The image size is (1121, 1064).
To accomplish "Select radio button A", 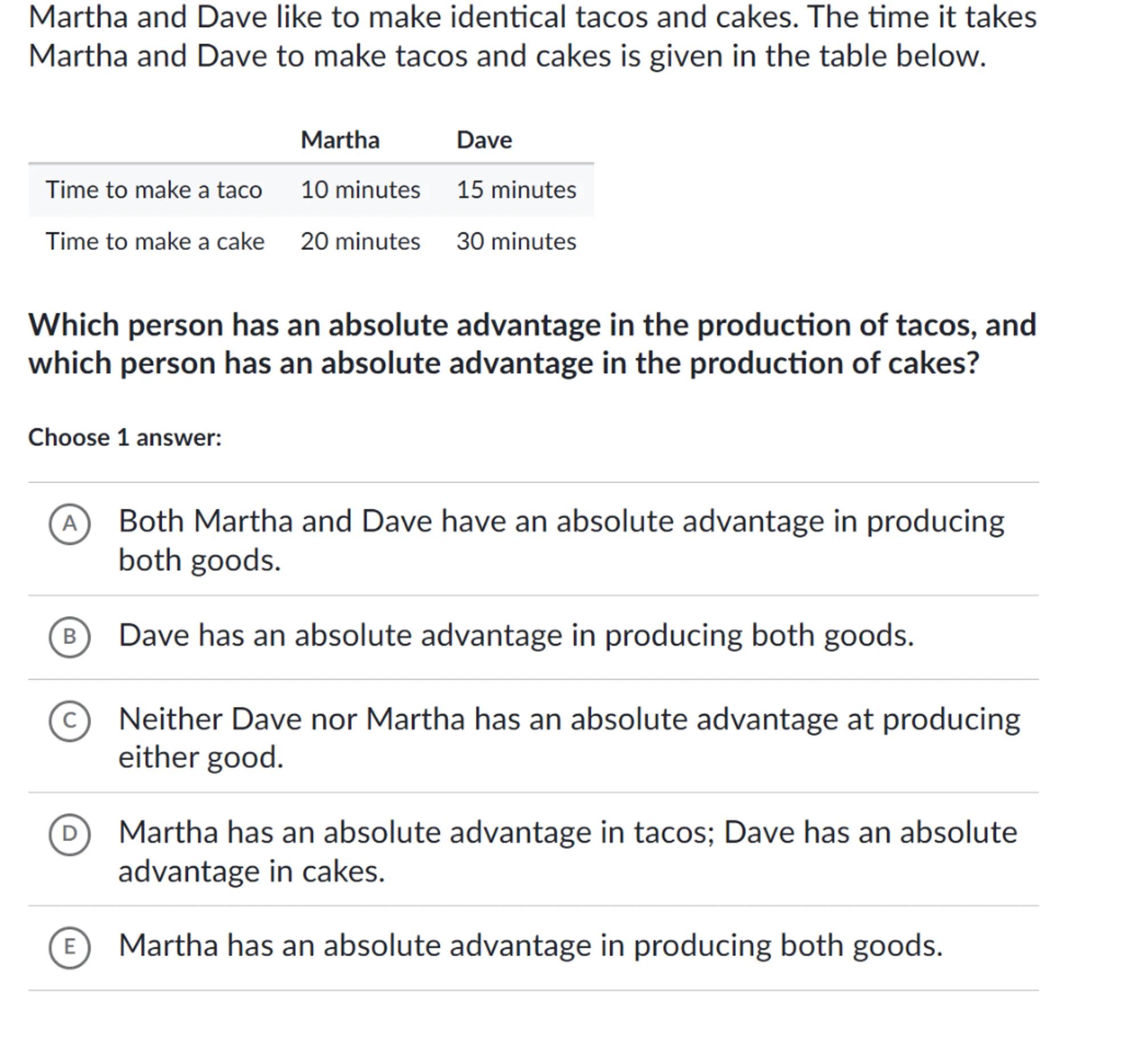I will 69,524.
